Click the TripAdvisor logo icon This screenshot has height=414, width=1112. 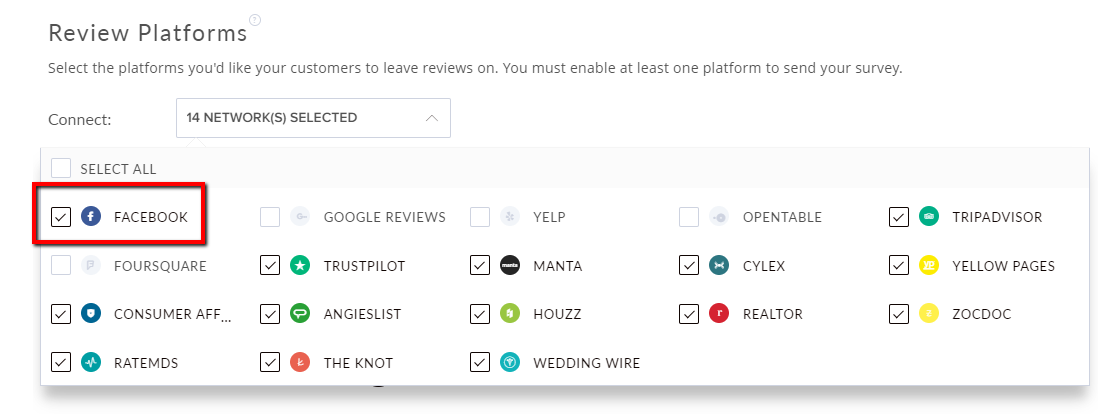[929, 217]
